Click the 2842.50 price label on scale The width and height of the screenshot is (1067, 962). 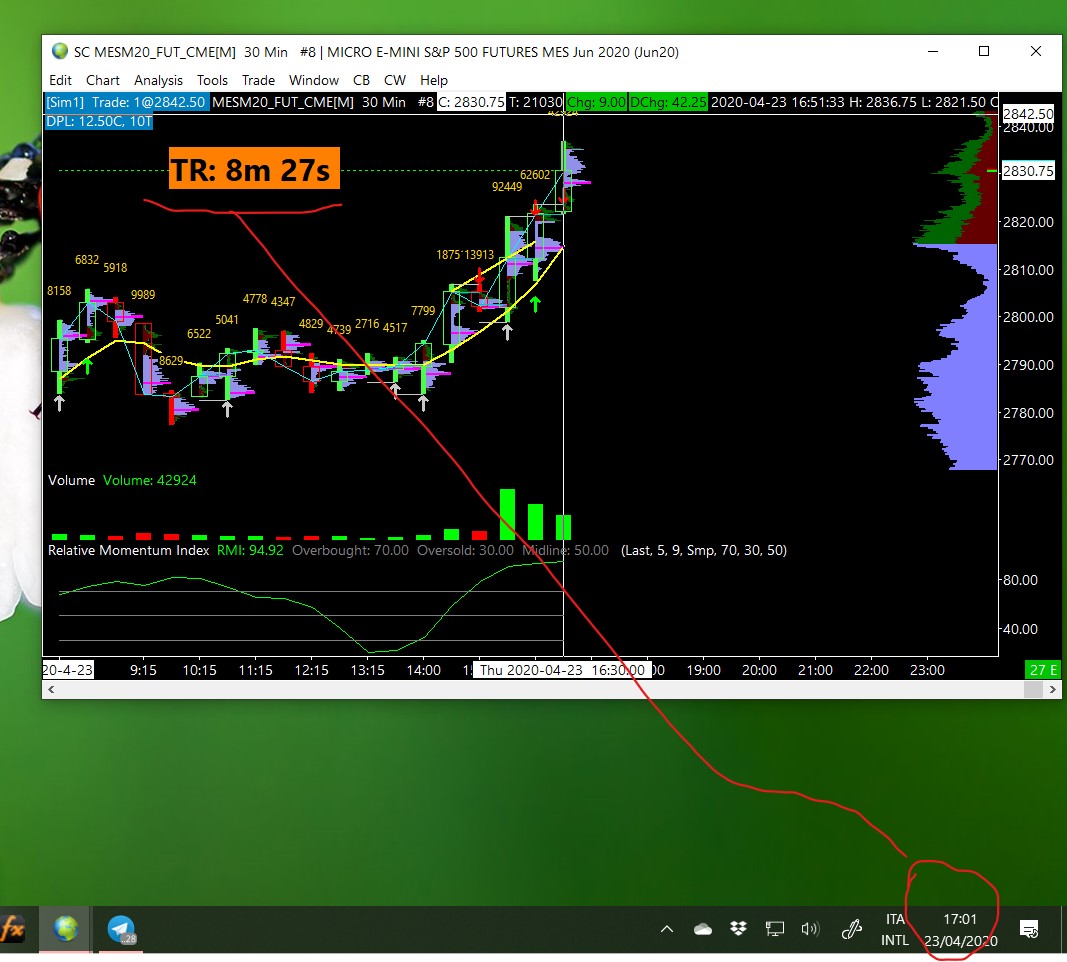[1028, 114]
